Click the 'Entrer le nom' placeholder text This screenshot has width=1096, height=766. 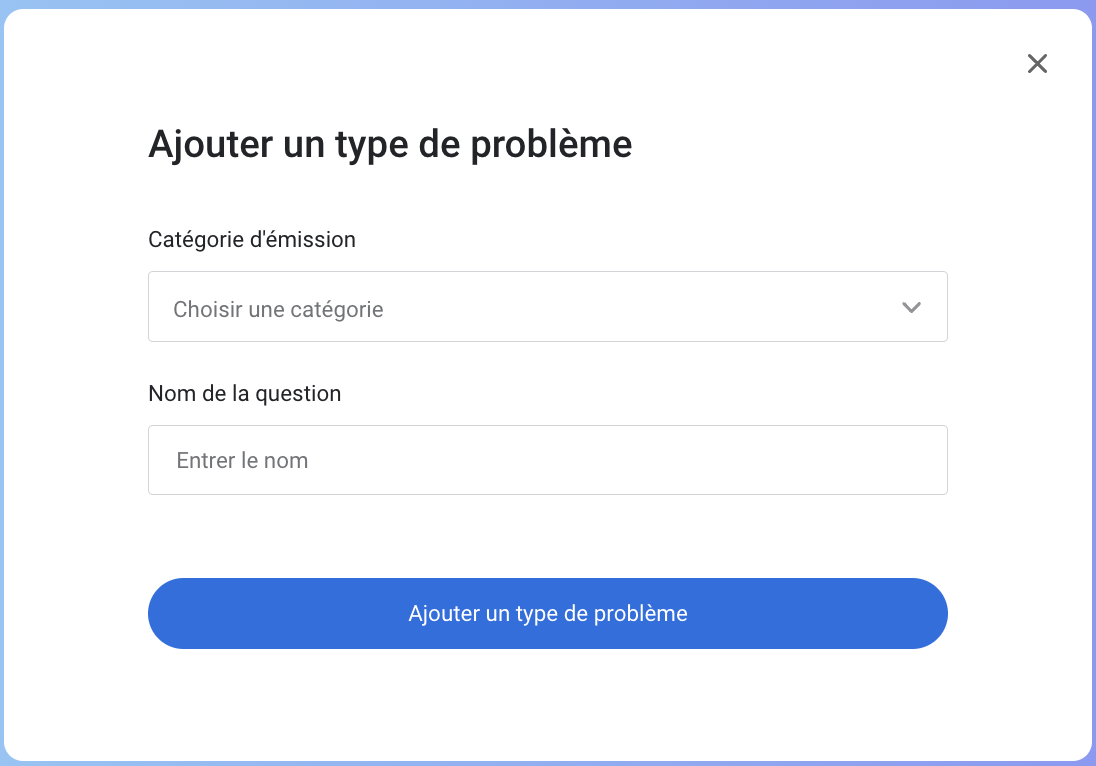coord(242,461)
